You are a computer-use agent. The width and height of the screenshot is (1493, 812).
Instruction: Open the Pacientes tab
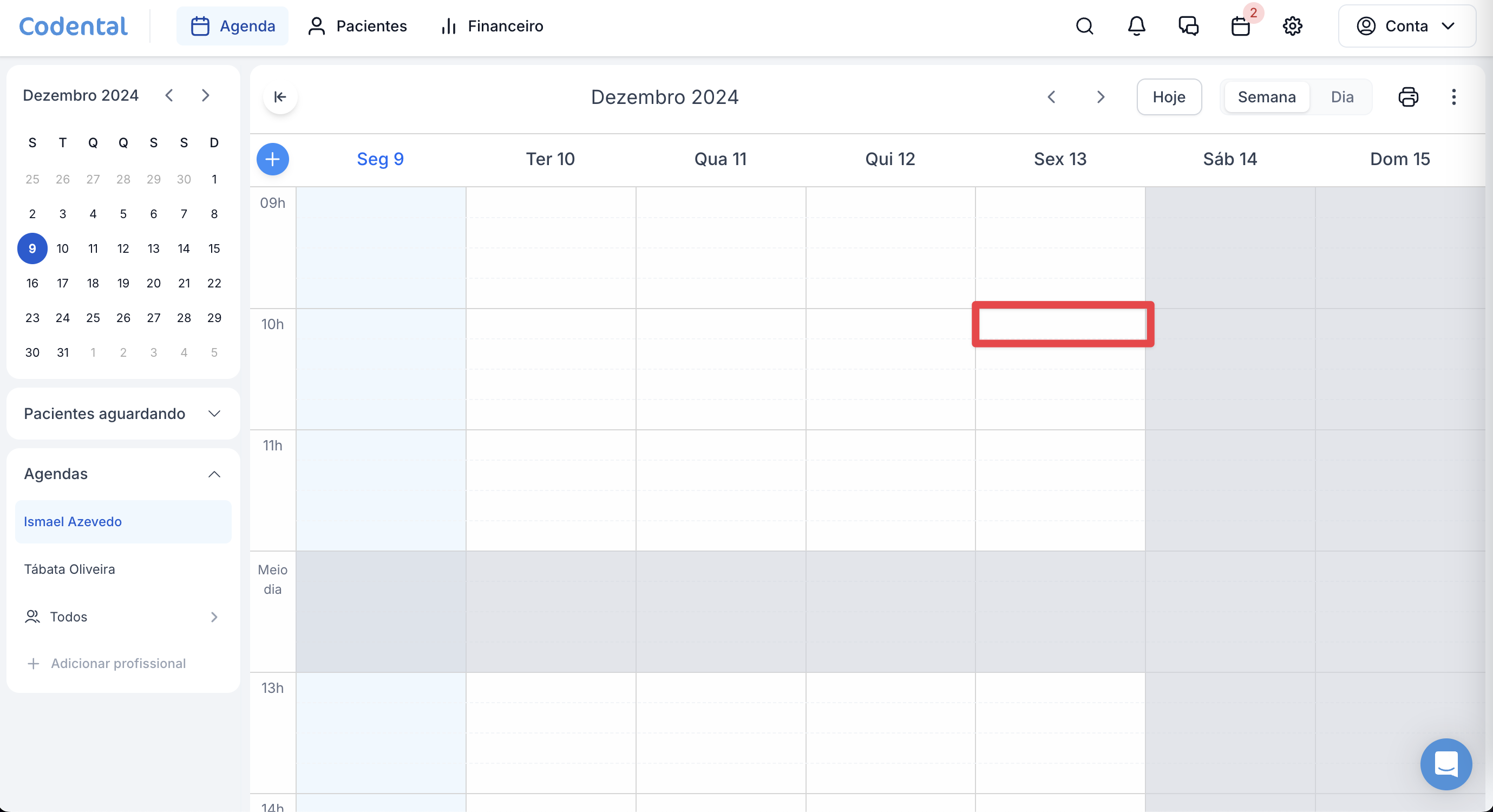pyautogui.click(x=357, y=26)
